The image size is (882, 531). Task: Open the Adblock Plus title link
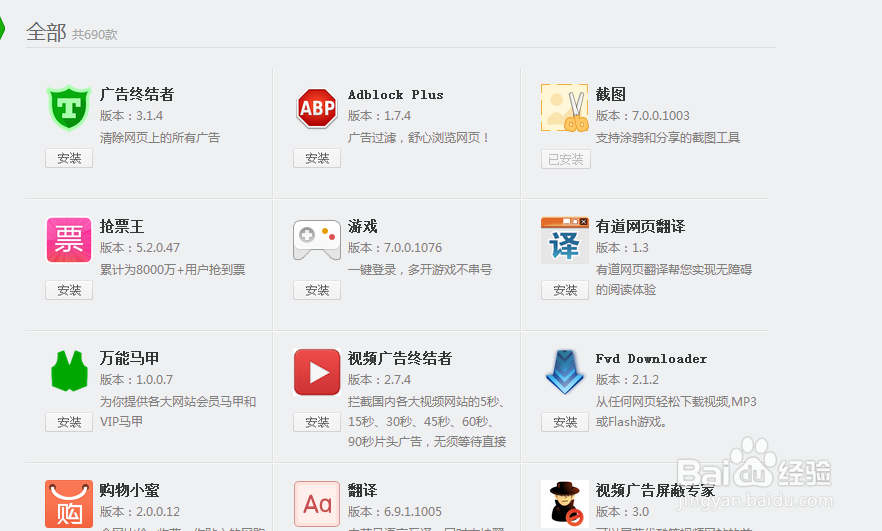click(395, 94)
